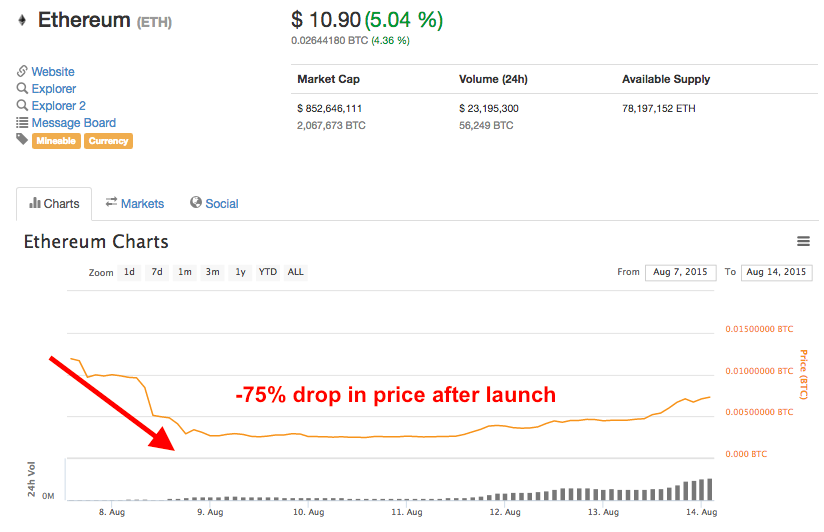Image resolution: width=824 pixels, height=532 pixels.
Task: Edit the To date field Aug 14, 2015
Action: pos(776,272)
